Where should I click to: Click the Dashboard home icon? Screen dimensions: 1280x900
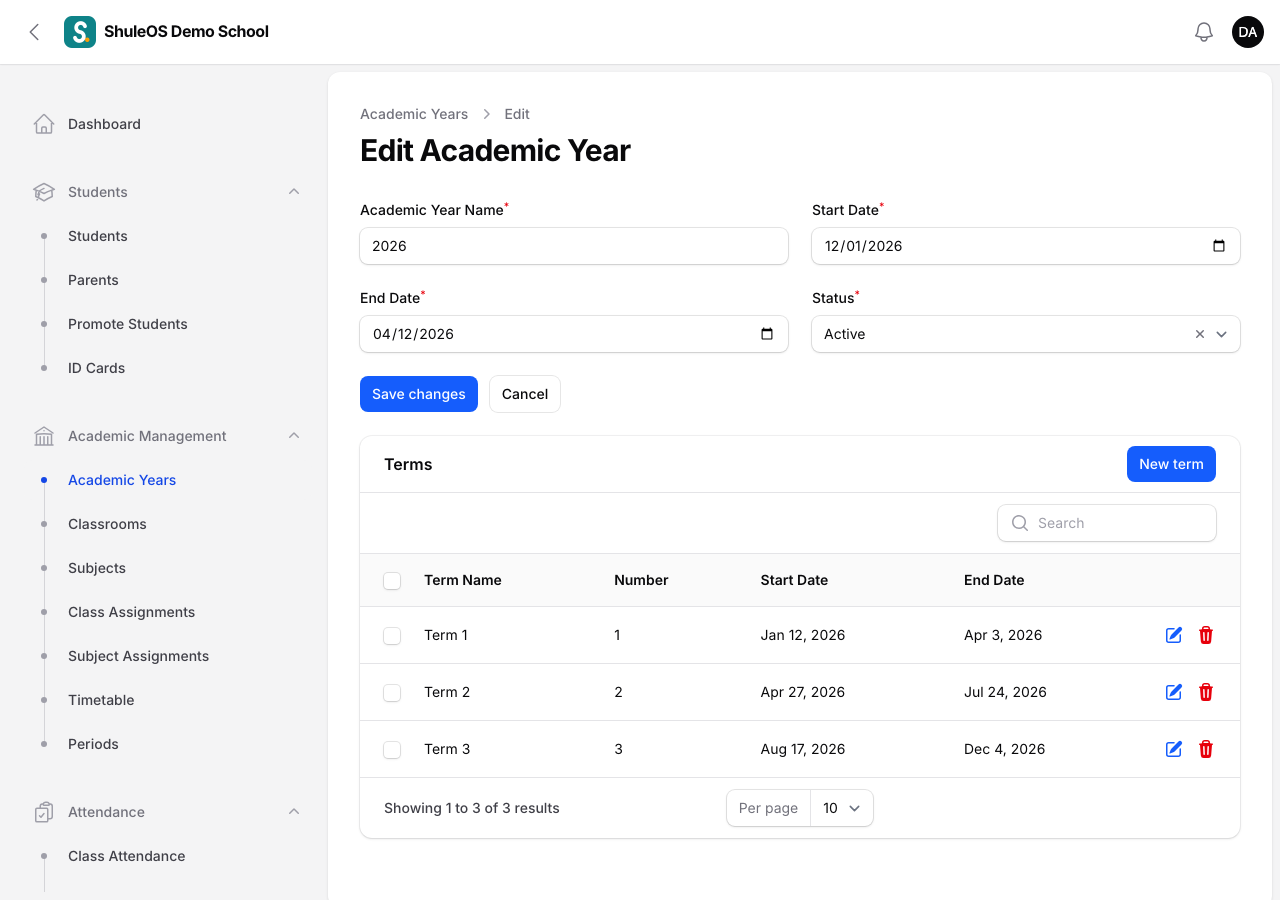click(44, 124)
